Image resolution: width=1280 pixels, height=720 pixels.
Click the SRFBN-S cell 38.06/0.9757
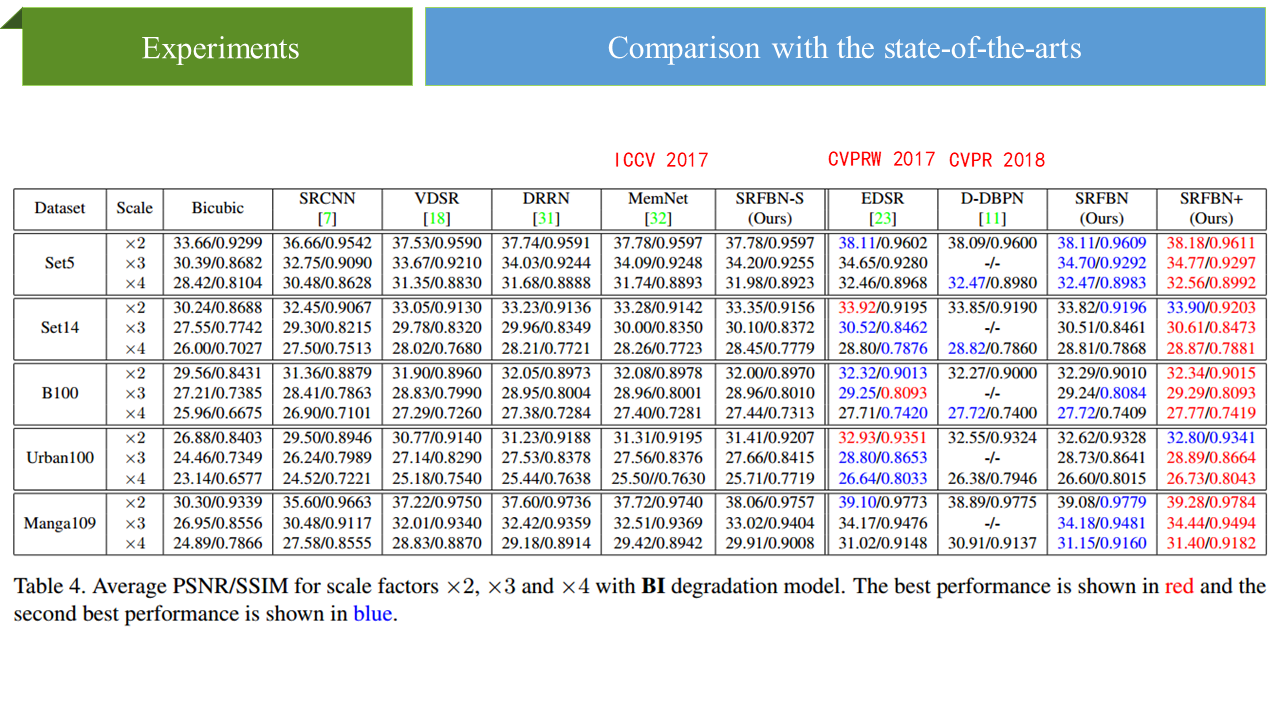click(x=769, y=502)
